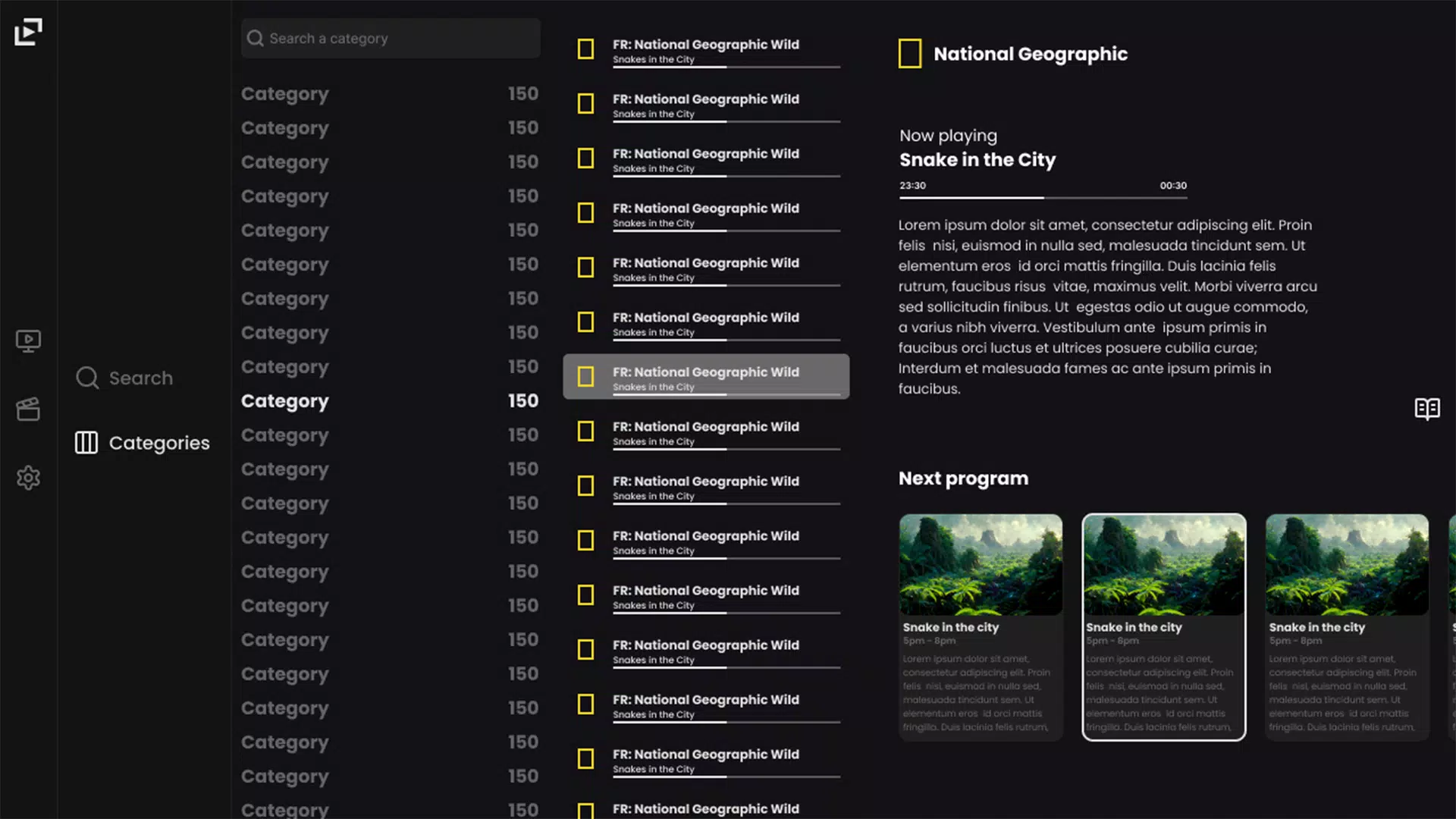Viewport: 1456px width, 819px height.
Task: Click the National Geographic channel title
Action: [1031, 54]
